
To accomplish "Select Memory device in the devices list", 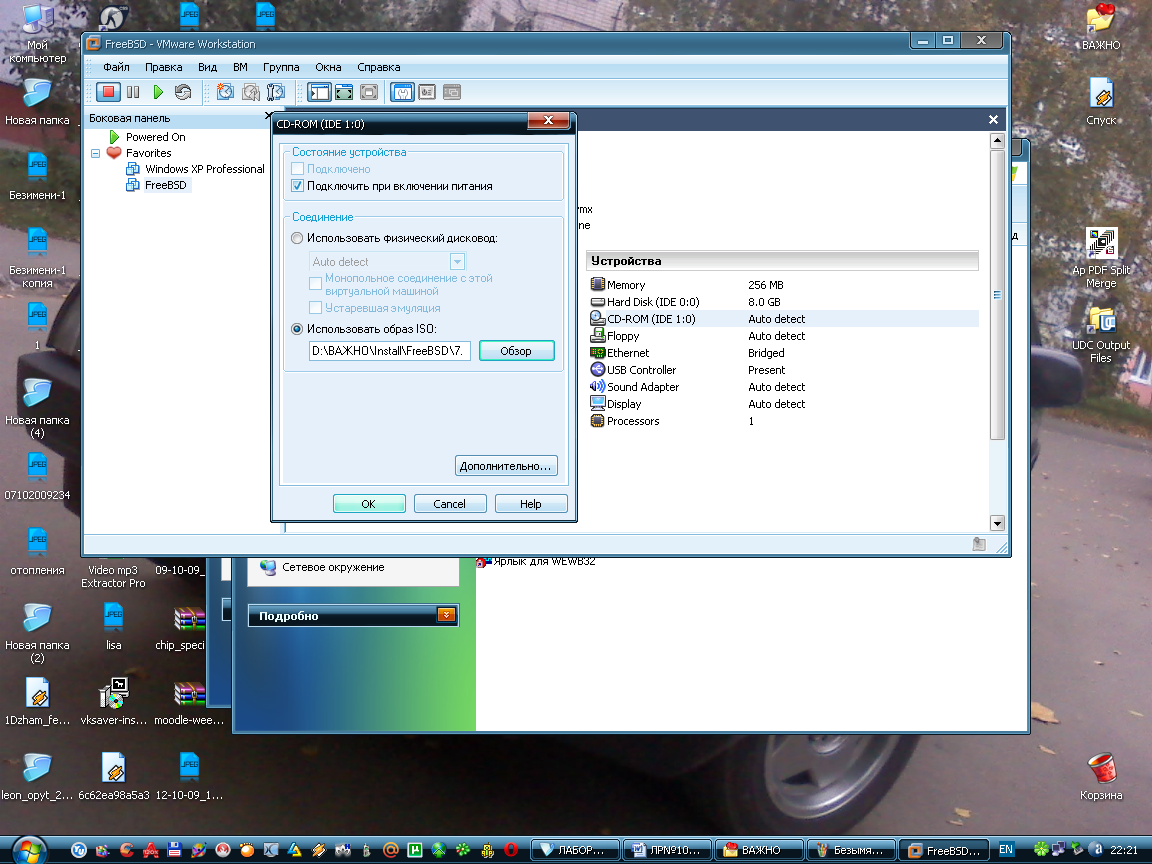I will pos(782,285).
